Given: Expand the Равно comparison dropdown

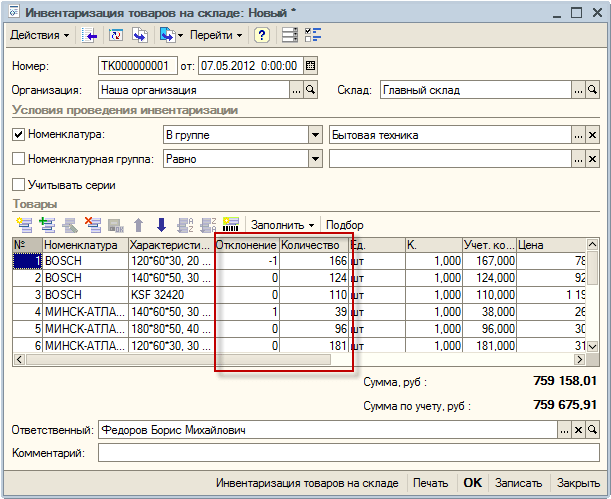Looking at the screenshot, I should pos(315,159).
